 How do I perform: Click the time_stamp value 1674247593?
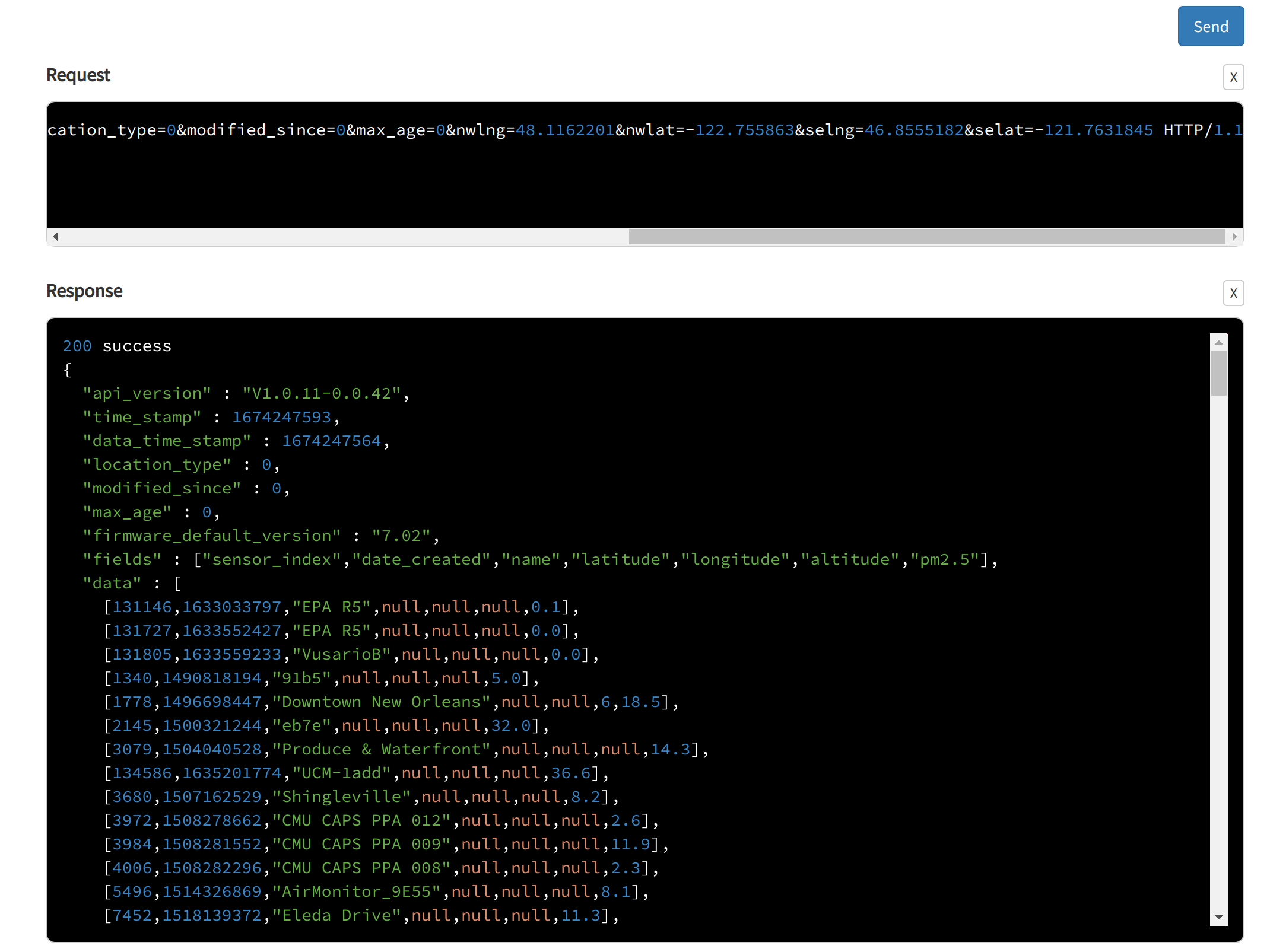point(281,417)
